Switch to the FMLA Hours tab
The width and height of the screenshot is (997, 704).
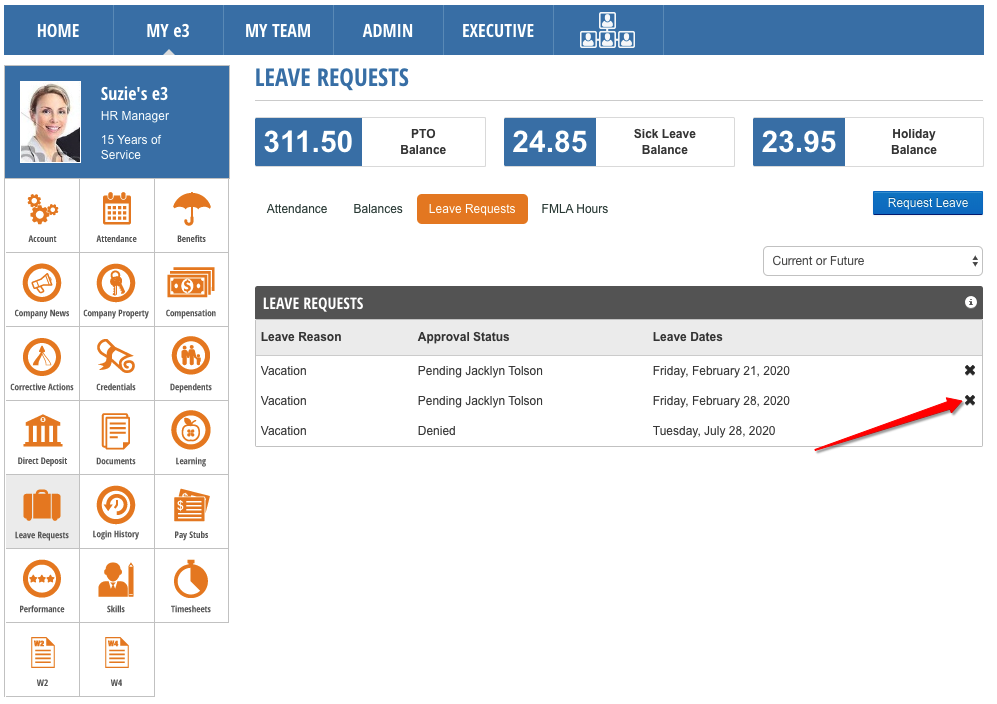coord(574,209)
